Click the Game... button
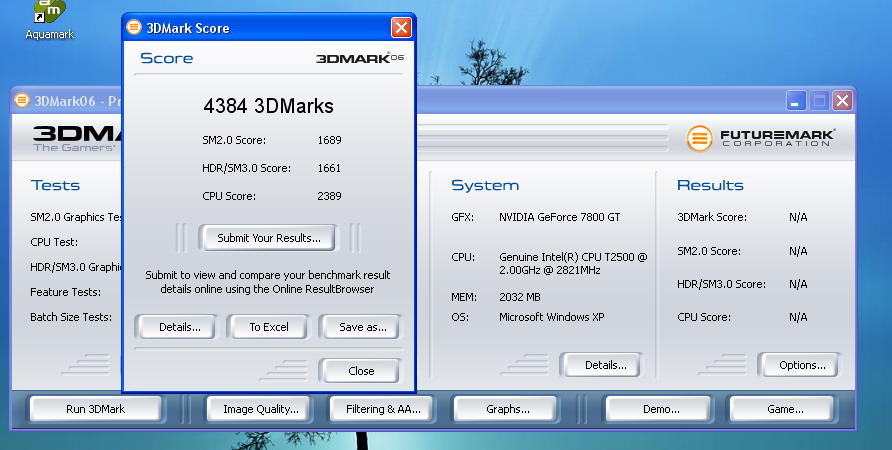The width and height of the screenshot is (892, 450). (x=785, y=409)
